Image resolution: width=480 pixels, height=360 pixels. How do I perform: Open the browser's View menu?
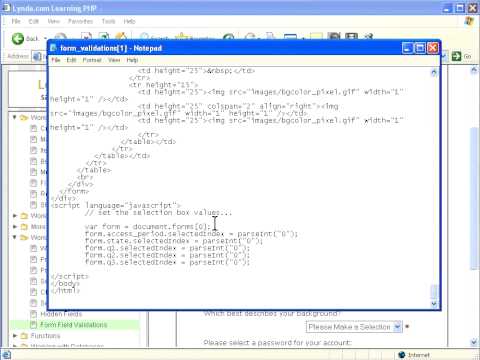53,21
